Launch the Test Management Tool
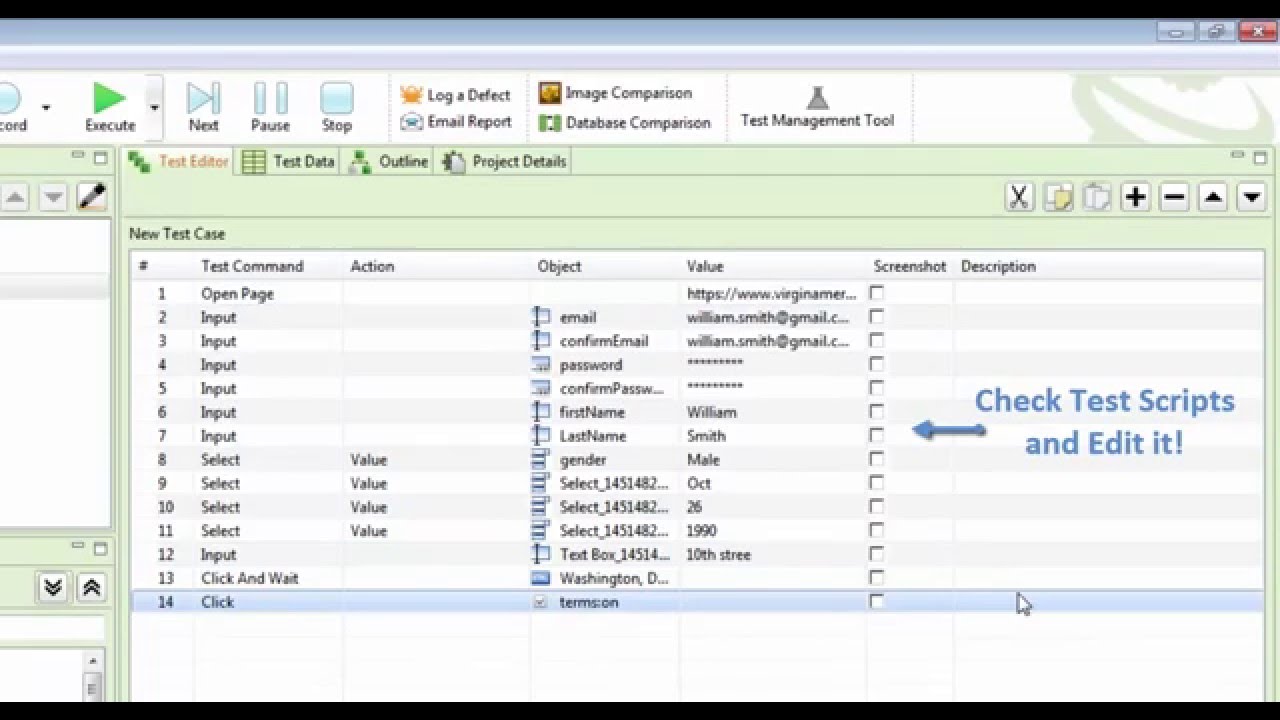This screenshot has width=1280, height=720. pos(817,109)
